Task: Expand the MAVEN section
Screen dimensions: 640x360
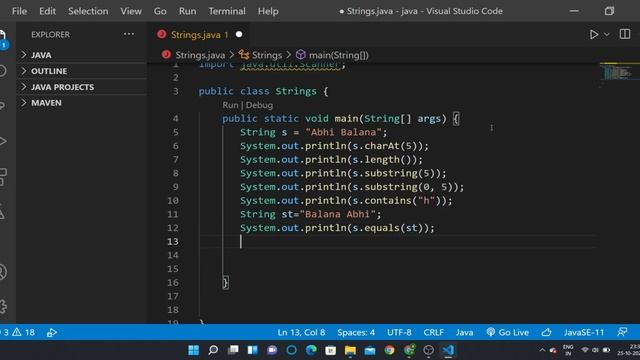Action: (x=82, y=103)
